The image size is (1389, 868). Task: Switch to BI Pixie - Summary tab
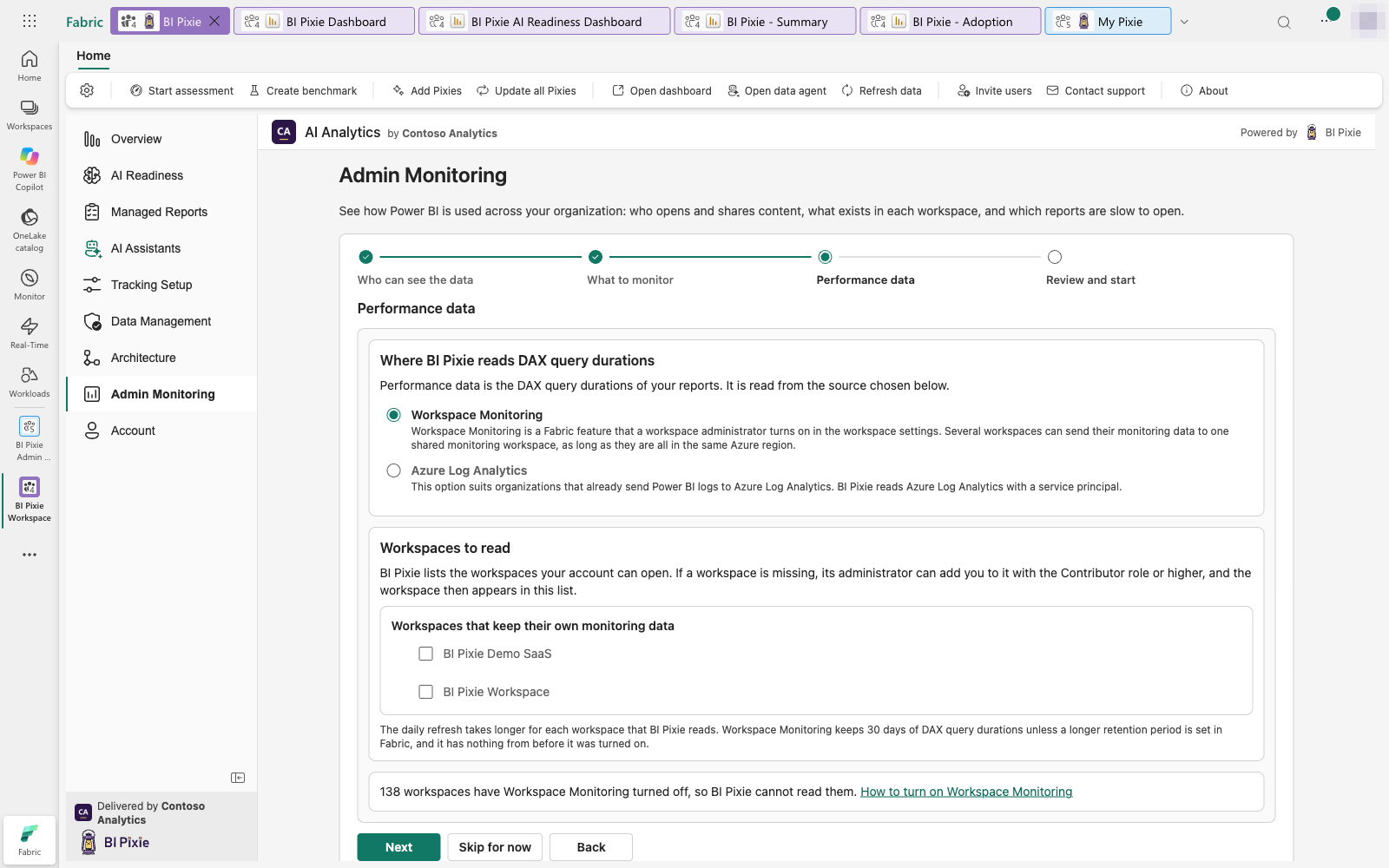coord(765,21)
